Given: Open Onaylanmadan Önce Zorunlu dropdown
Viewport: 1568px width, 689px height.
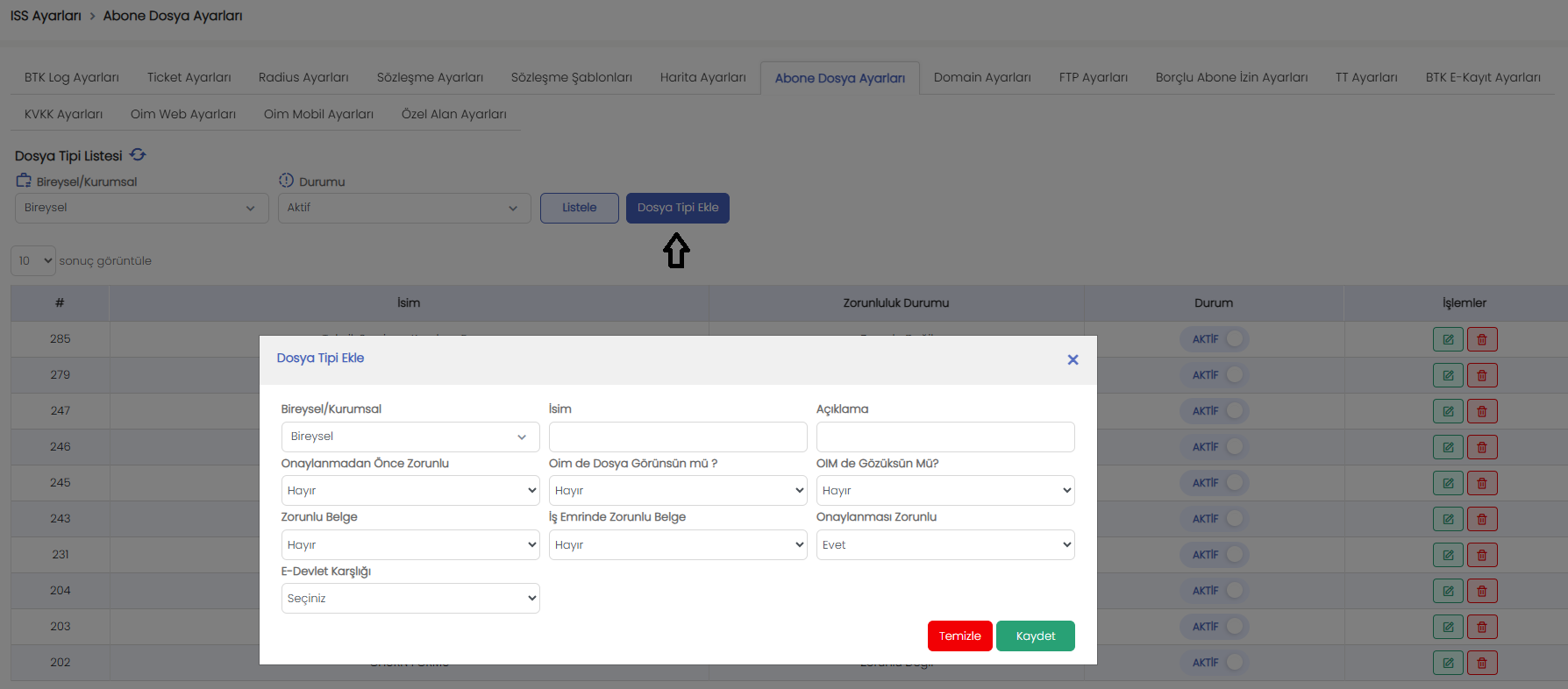Looking at the screenshot, I should [410, 491].
